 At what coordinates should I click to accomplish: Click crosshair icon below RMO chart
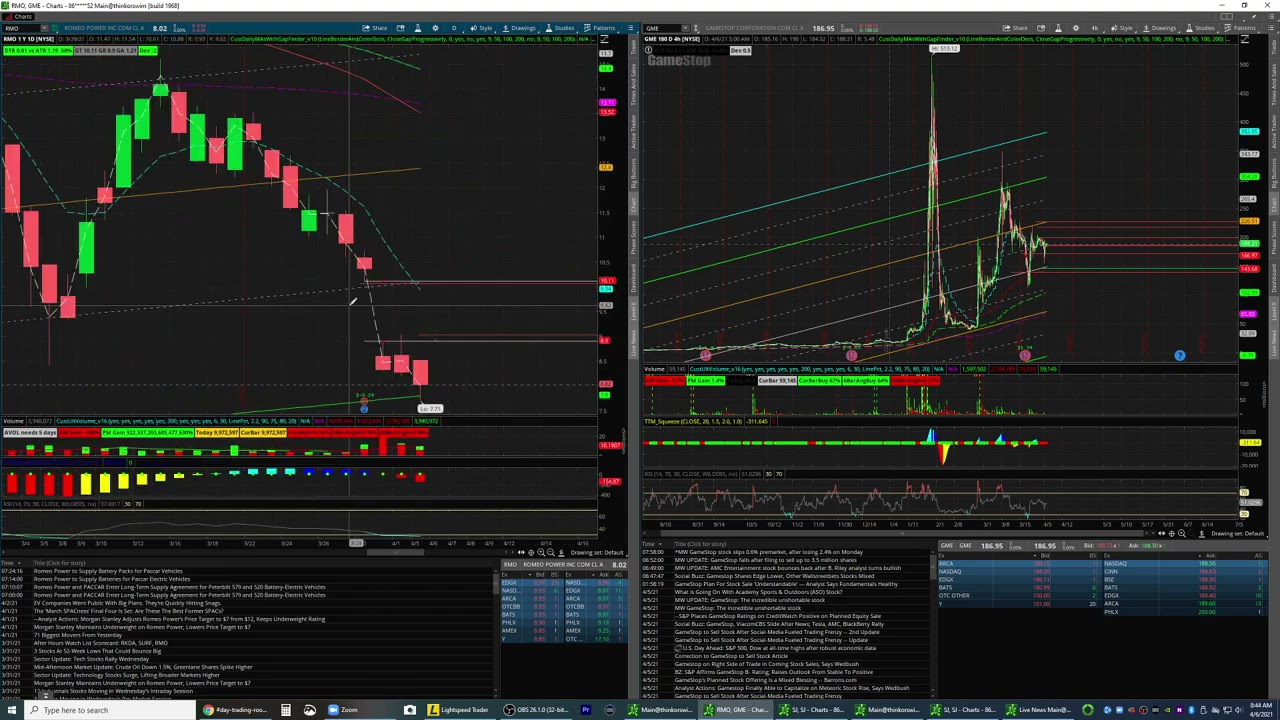coord(531,552)
